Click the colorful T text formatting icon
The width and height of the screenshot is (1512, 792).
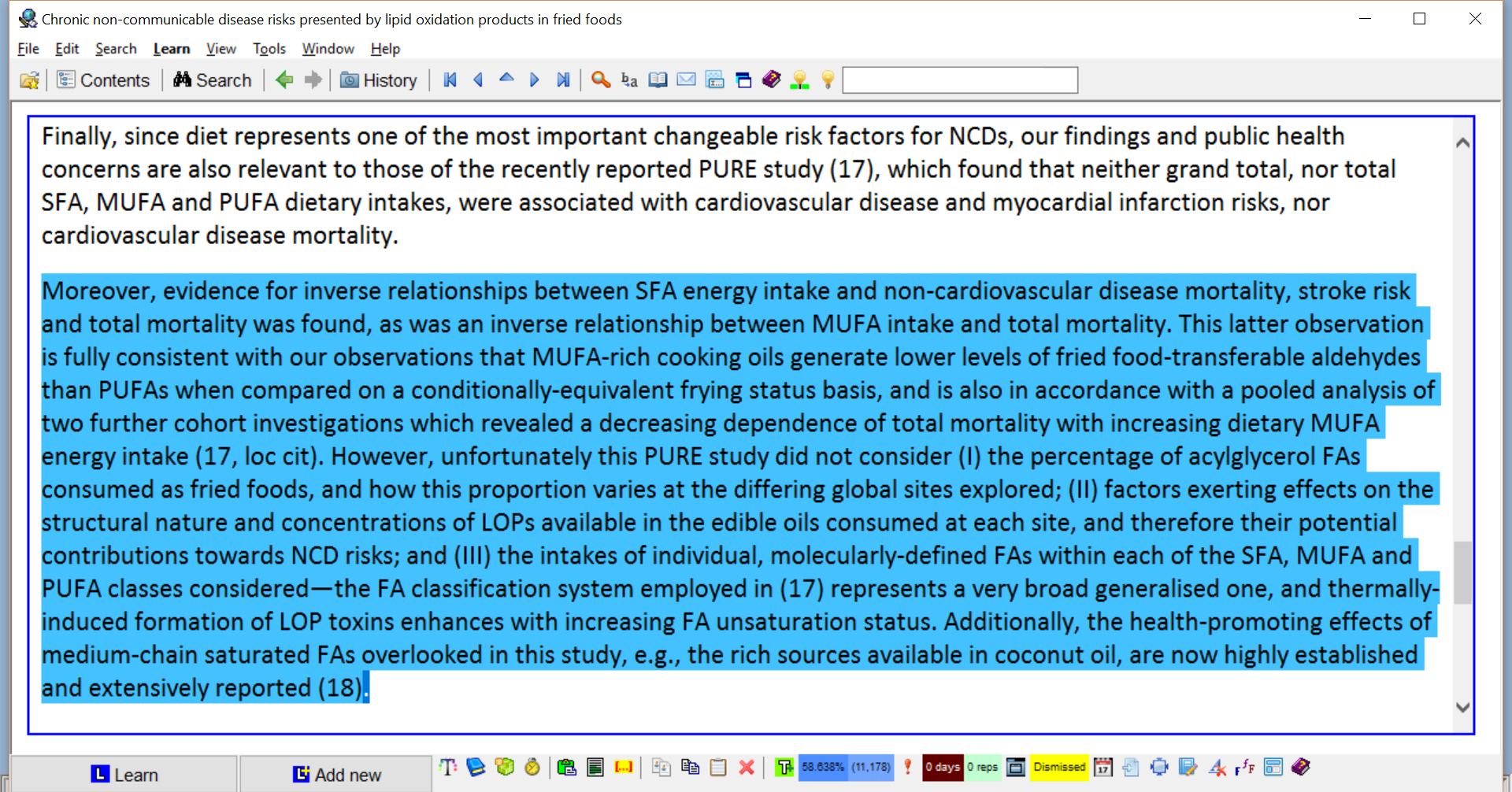point(448,767)
